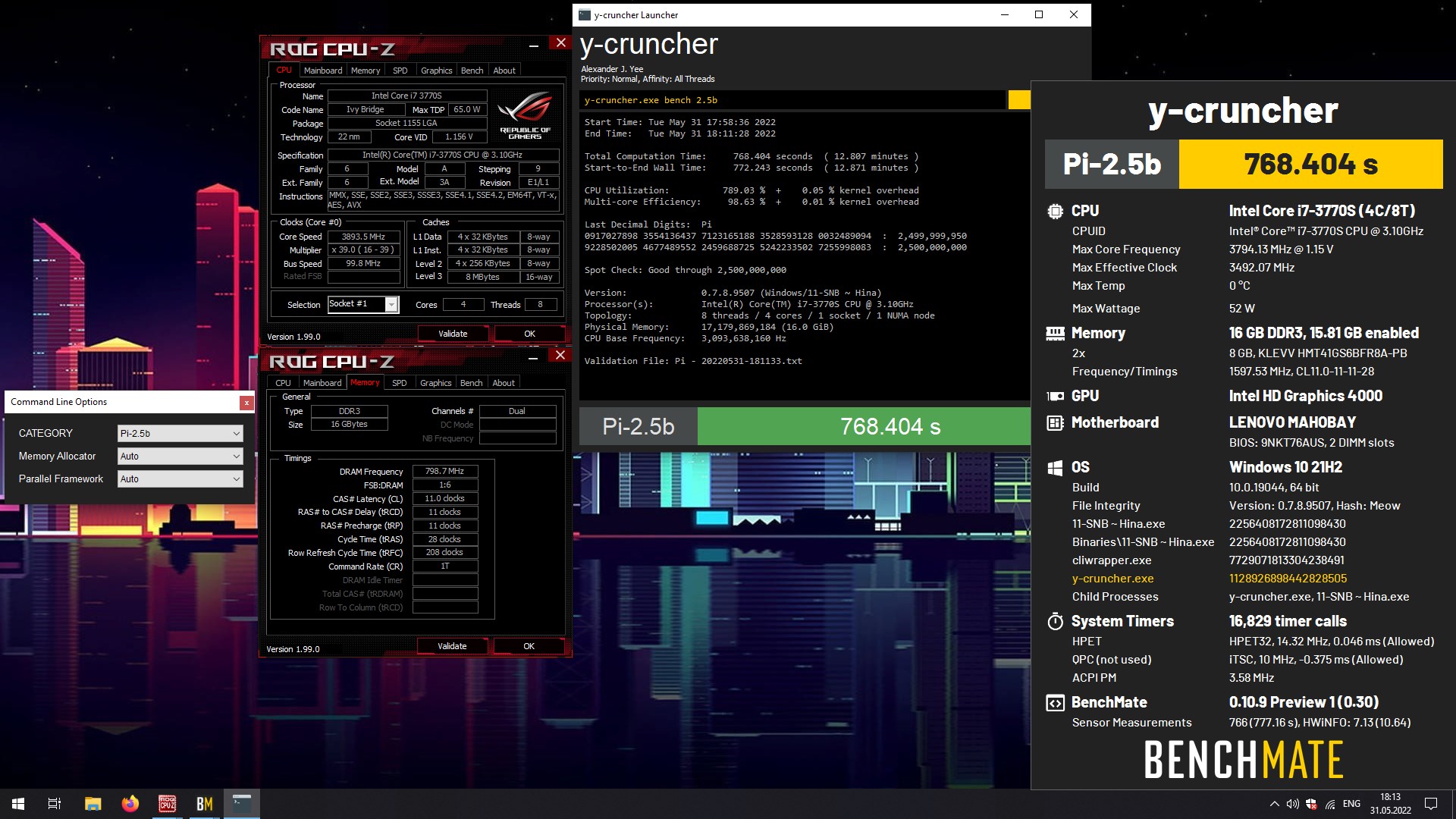This screenshot has height=819, width=1456.
Task: Open SPD tab in the Processor CPU-Z window
Action: coord(400,71)
